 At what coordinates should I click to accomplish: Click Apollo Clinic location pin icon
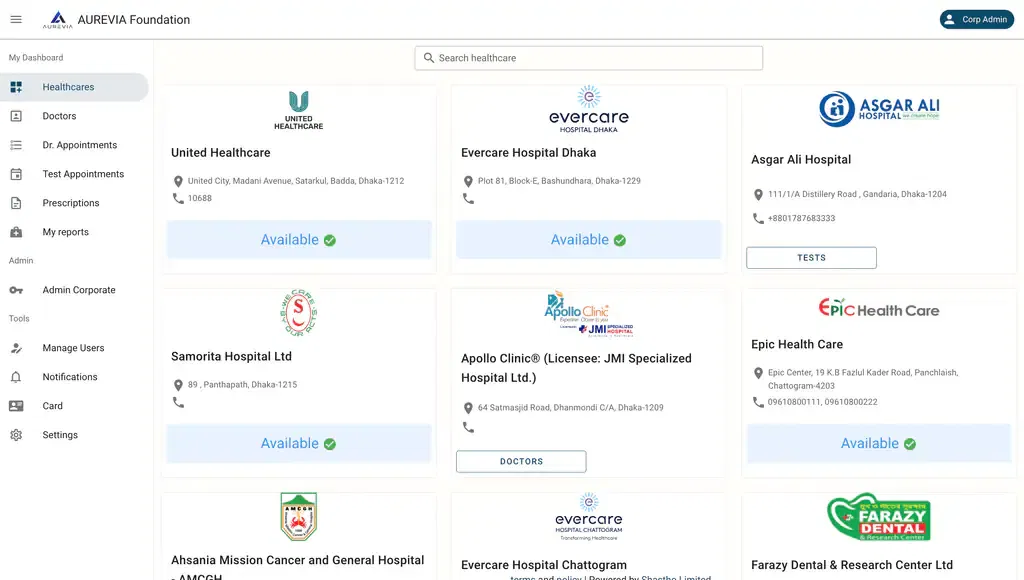click(x=468, y=408)
